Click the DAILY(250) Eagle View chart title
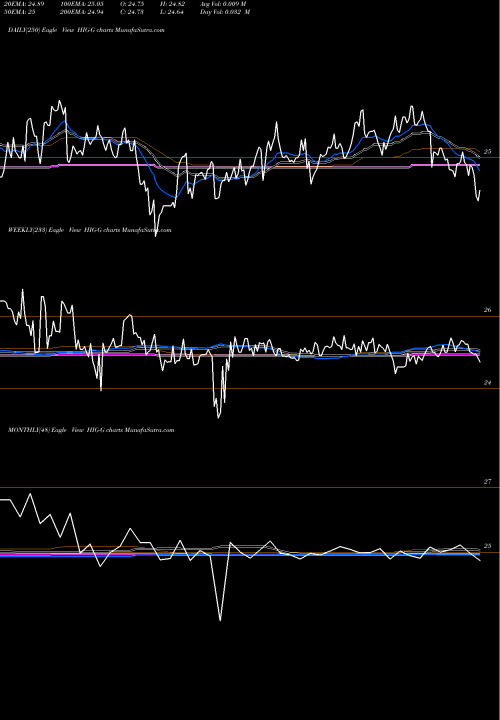The image size is (500, 720). 86,30
